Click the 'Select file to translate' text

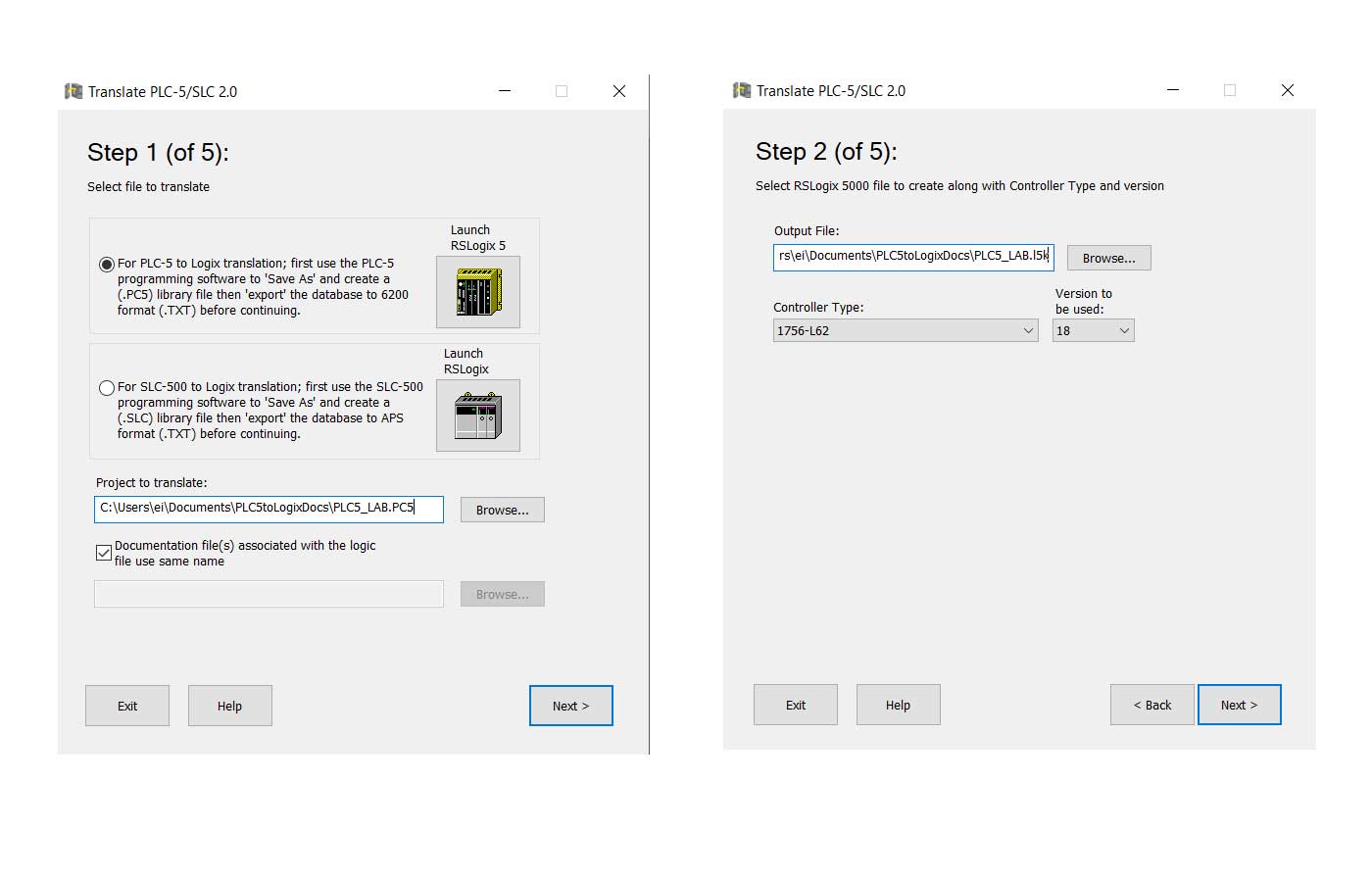point(148,187)
